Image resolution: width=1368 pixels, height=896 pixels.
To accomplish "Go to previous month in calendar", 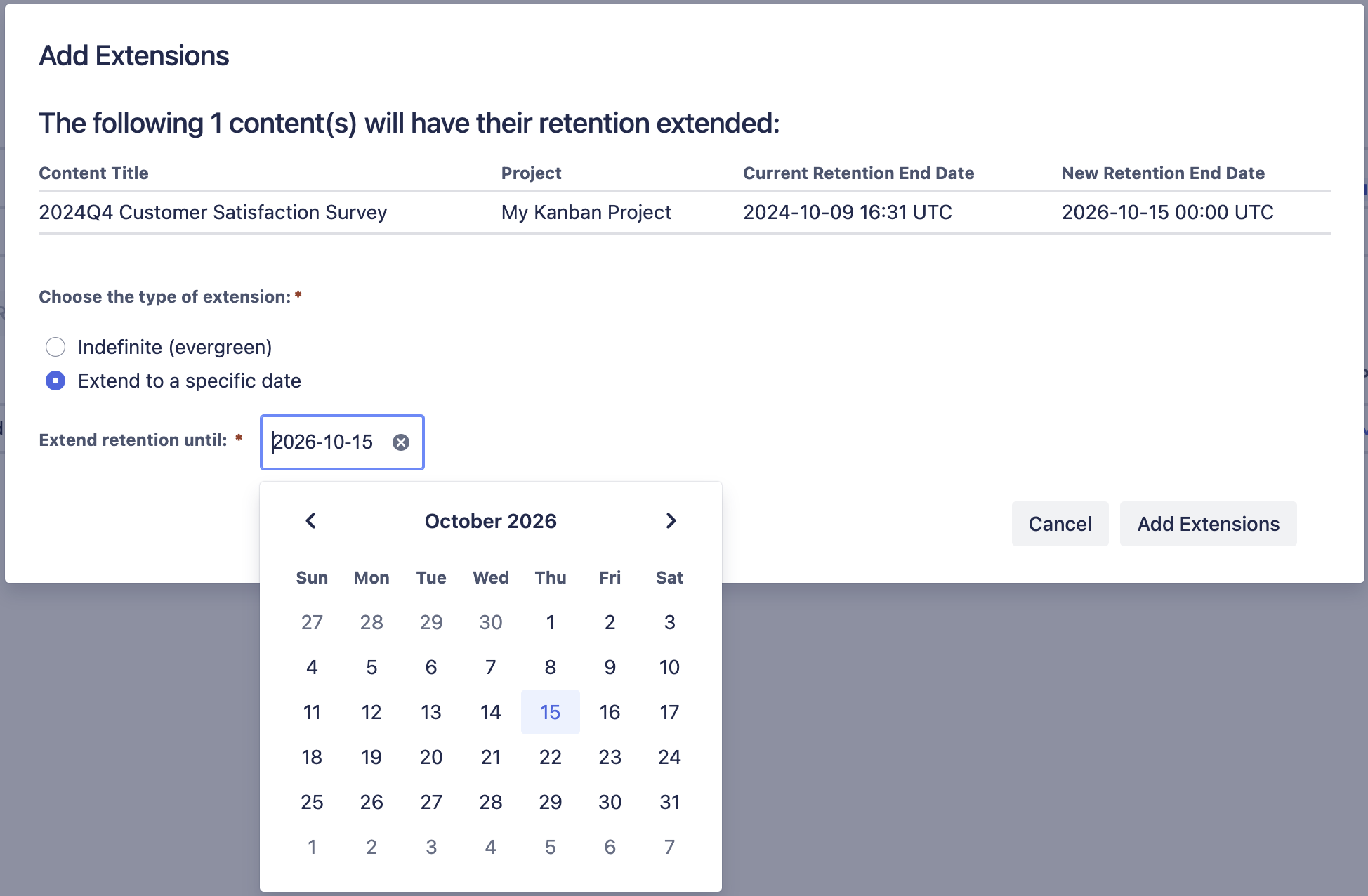I will [311, 521].
